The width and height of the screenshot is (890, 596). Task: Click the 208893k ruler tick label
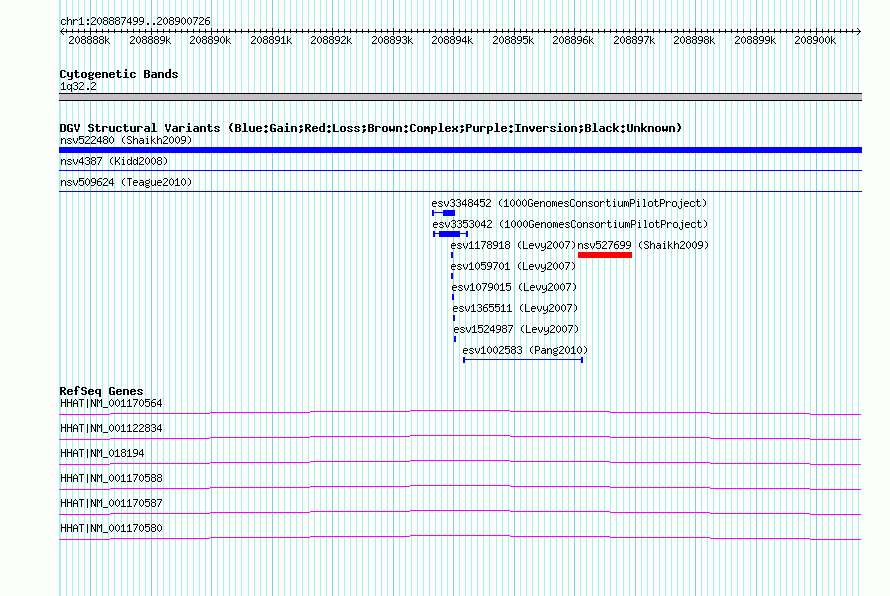(392, 40)
